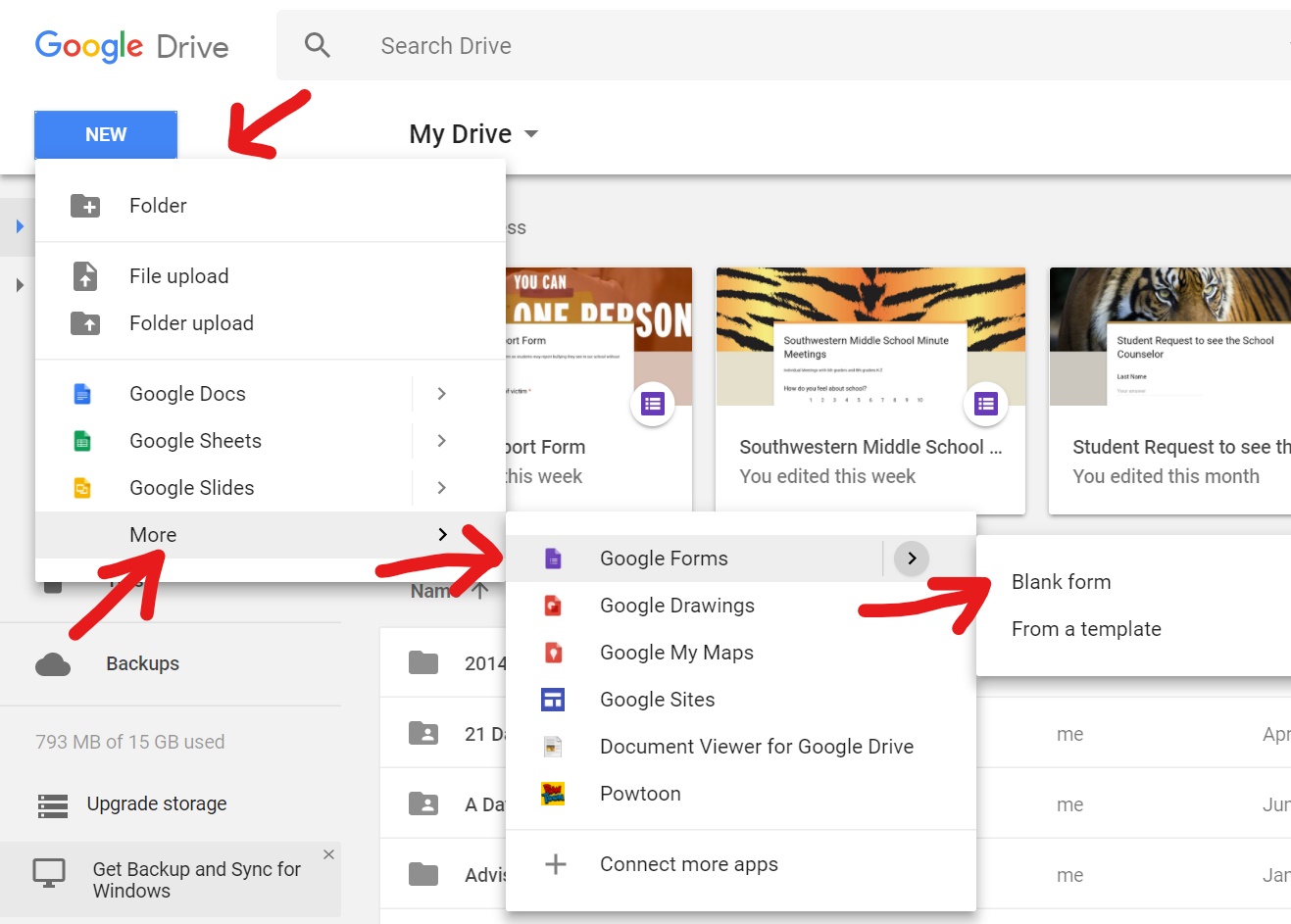
Task: Click the blue Google Docs icon
Action: [82, 394]
